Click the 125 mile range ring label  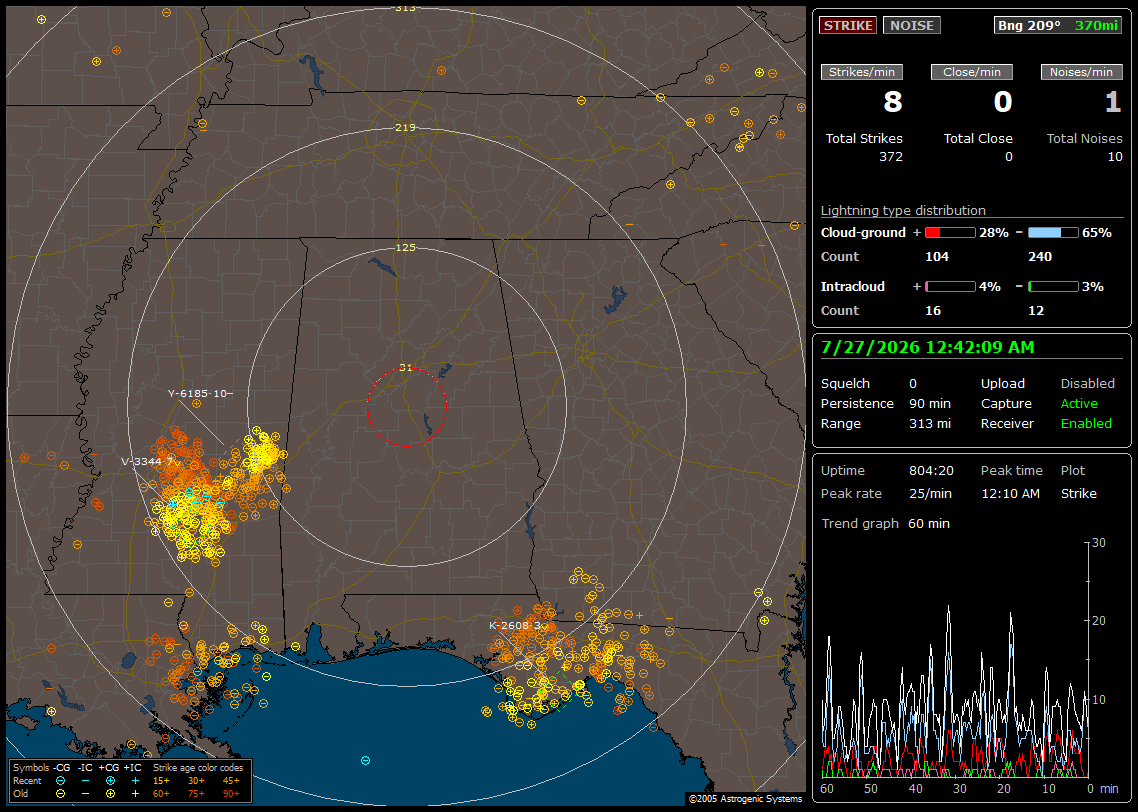point(406,247)
